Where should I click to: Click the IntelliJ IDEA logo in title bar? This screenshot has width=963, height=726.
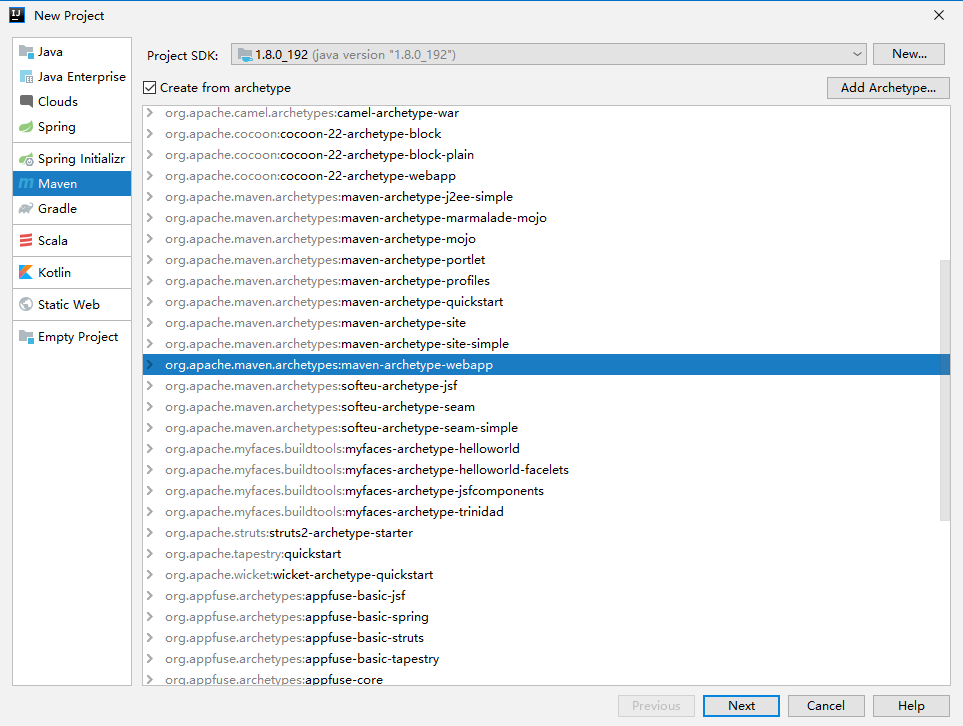(17, 15)
